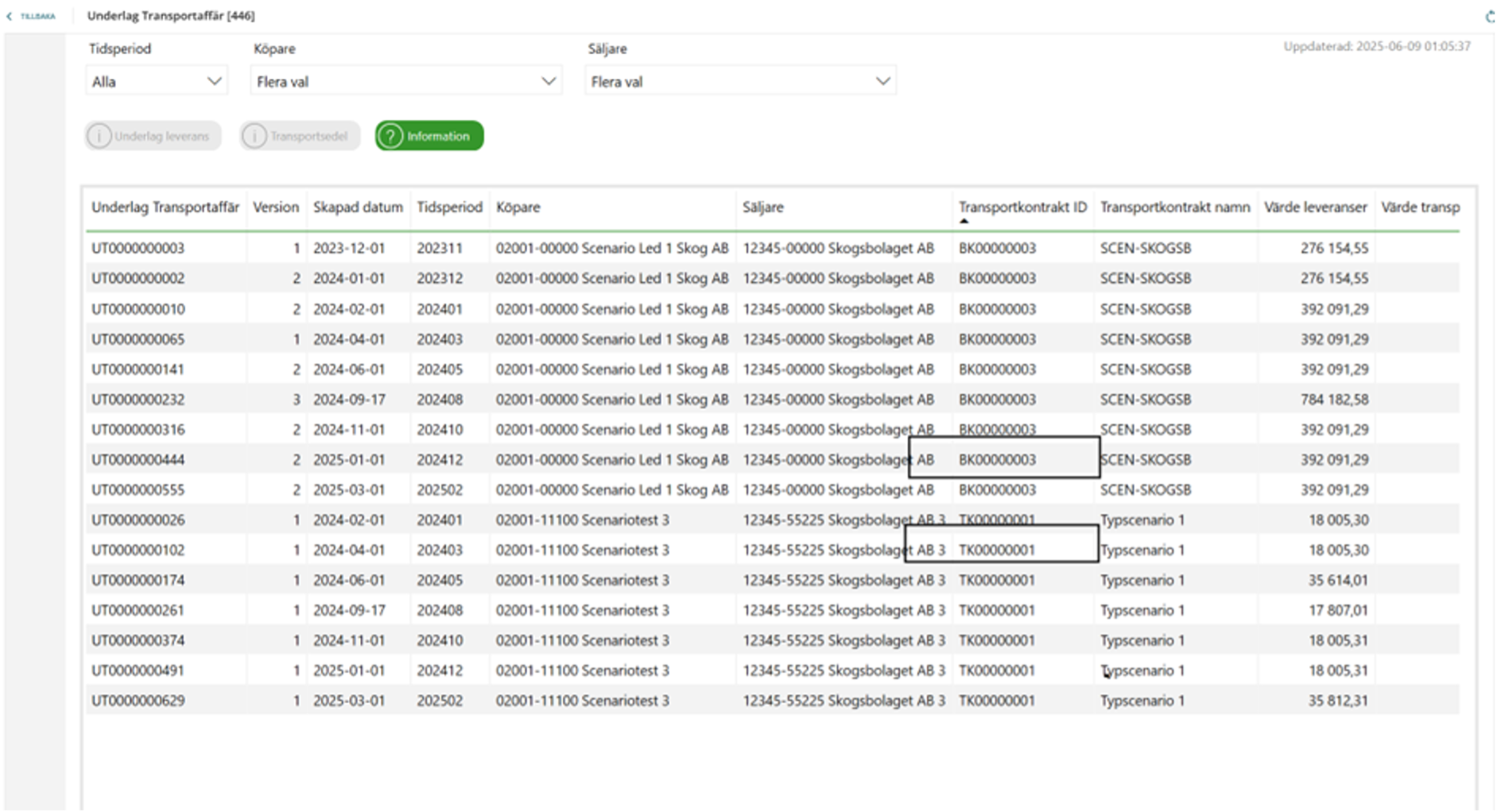Click value 17 807,01 in Värde leveranser
This screenshot has height=812, width=1497.
point(1339,610)
